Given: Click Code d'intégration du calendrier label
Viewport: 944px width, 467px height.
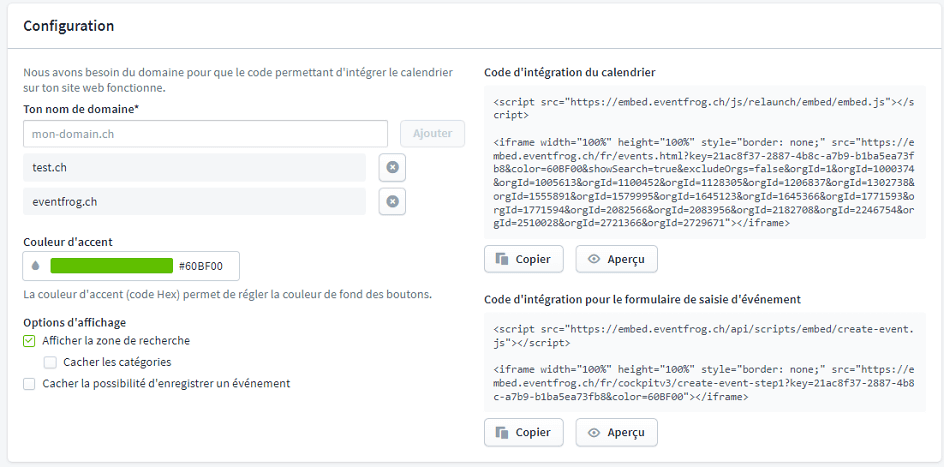Looking at the screenshot, I should point(569,72).
